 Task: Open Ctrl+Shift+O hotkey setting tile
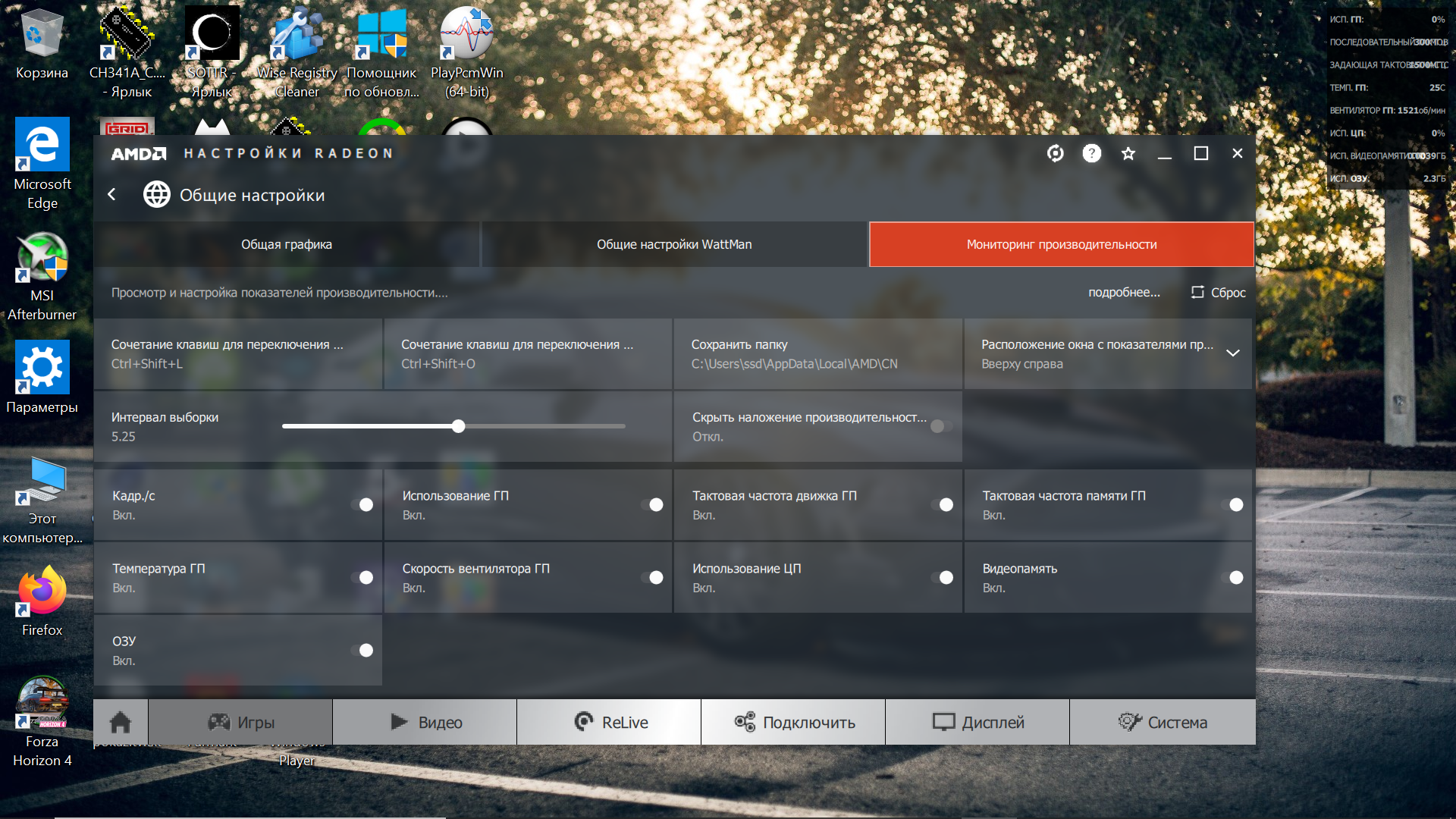pyautogui.click(x=527, y=353)
